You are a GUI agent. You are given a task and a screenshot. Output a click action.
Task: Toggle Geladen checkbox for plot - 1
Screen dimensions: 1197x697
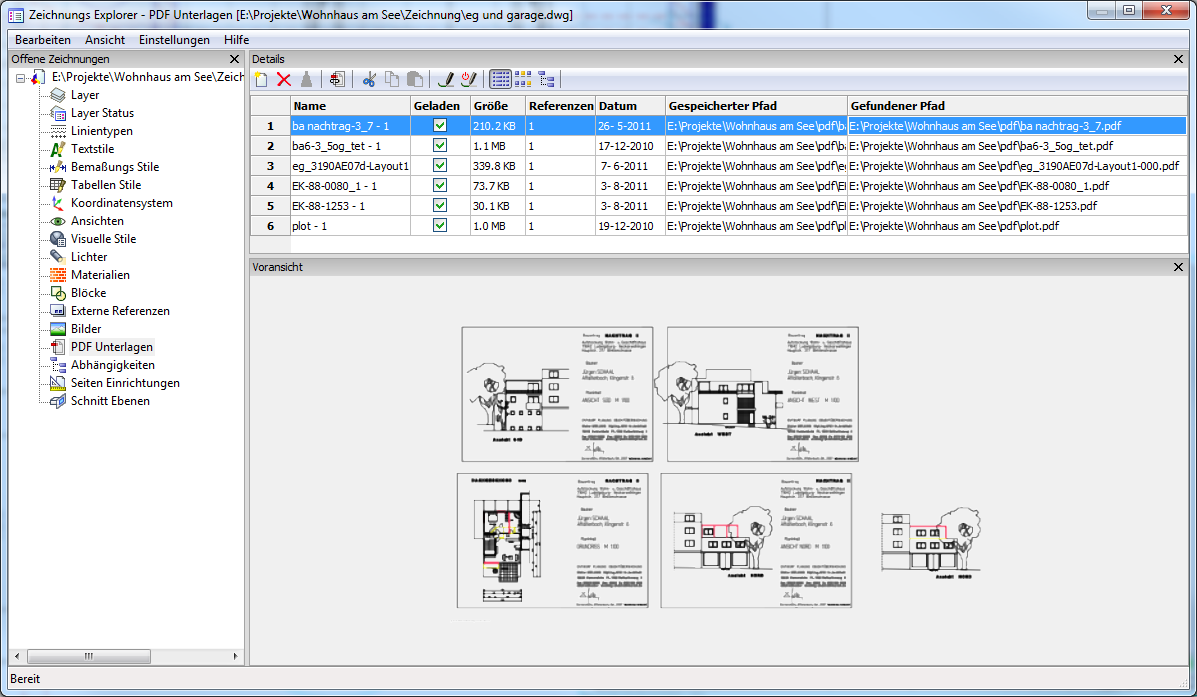[x=440, y=225]
